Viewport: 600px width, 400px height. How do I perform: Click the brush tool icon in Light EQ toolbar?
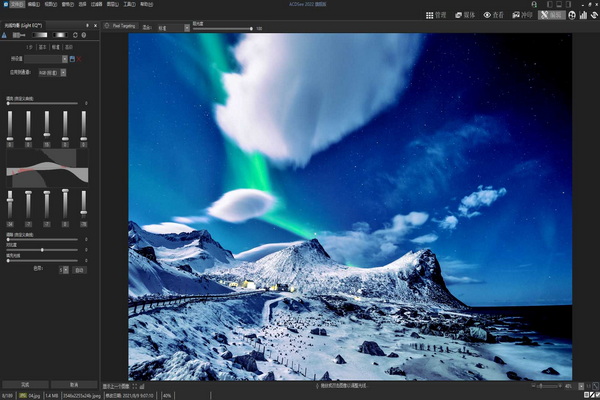pyautogui.click(x=19, y=35)
